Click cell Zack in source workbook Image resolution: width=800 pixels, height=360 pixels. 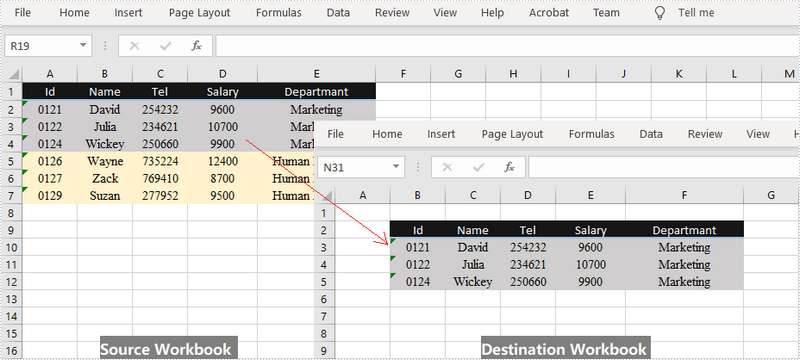[x=105, y=178]
